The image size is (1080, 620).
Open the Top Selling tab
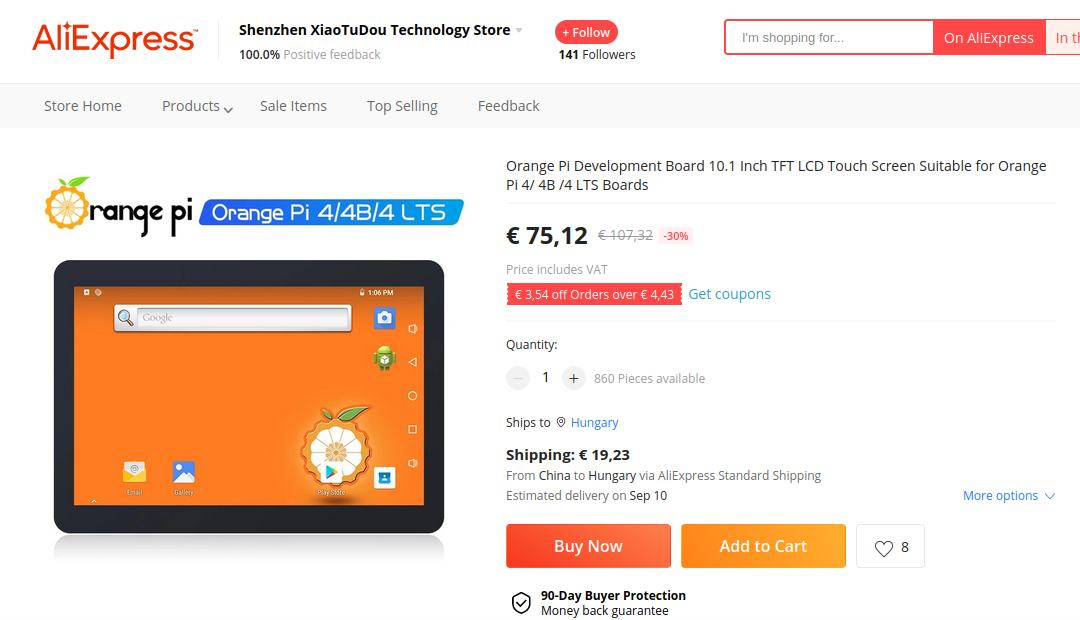click(402, 106)
